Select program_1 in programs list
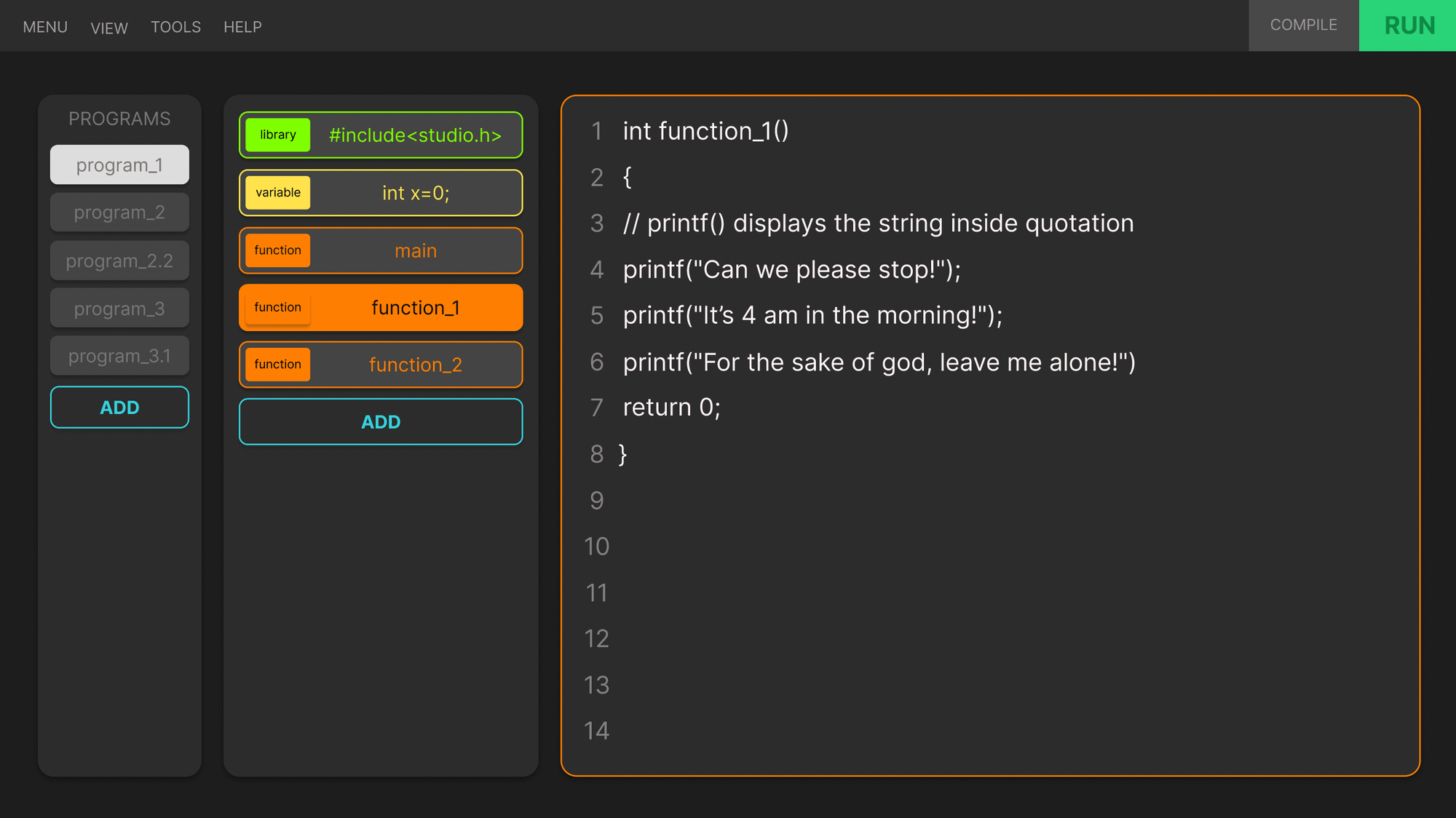1456x818 pixels. tap(119, 165)
